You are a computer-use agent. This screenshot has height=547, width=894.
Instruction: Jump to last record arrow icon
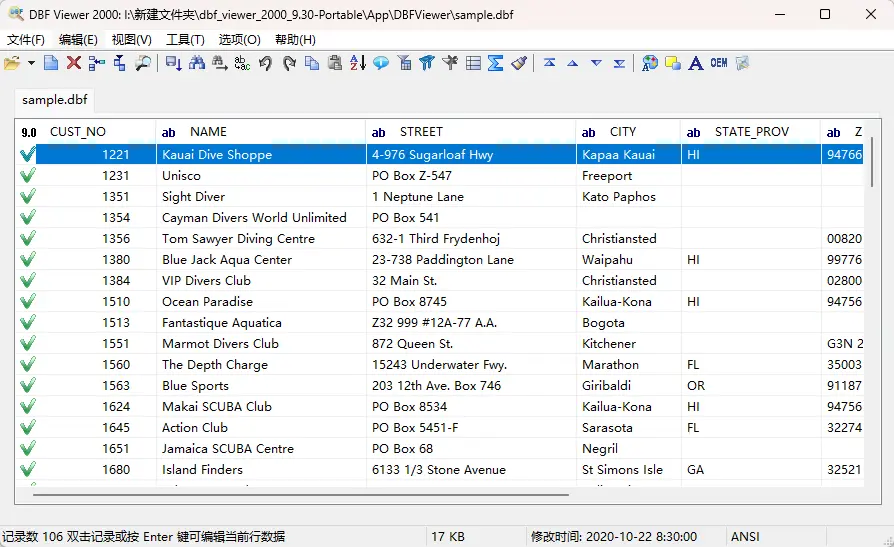coord(619,63)
